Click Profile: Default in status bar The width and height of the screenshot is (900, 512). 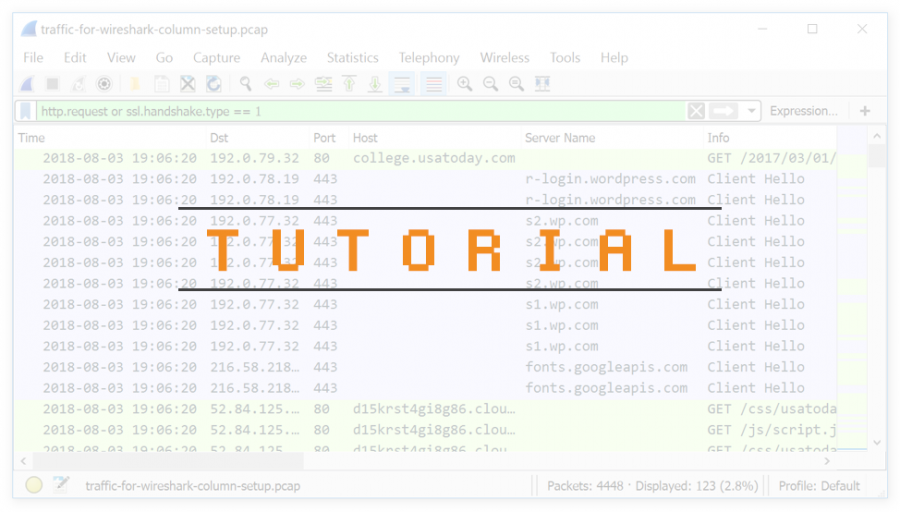819,486
